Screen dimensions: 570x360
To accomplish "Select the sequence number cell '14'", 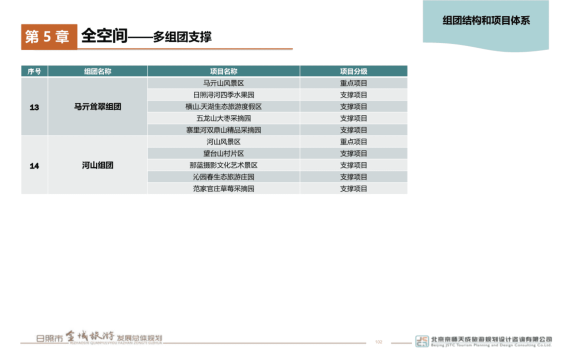I will click(34, 165).
